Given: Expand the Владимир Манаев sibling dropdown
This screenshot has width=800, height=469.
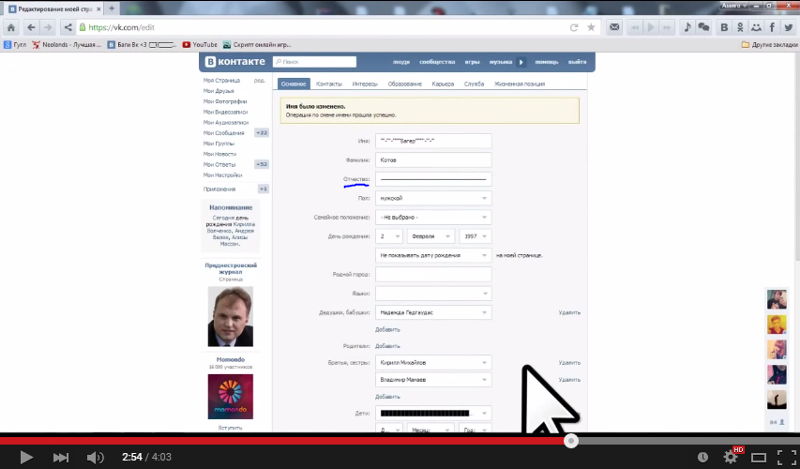Looking at the screenshot, I should (x=433, y=380).
